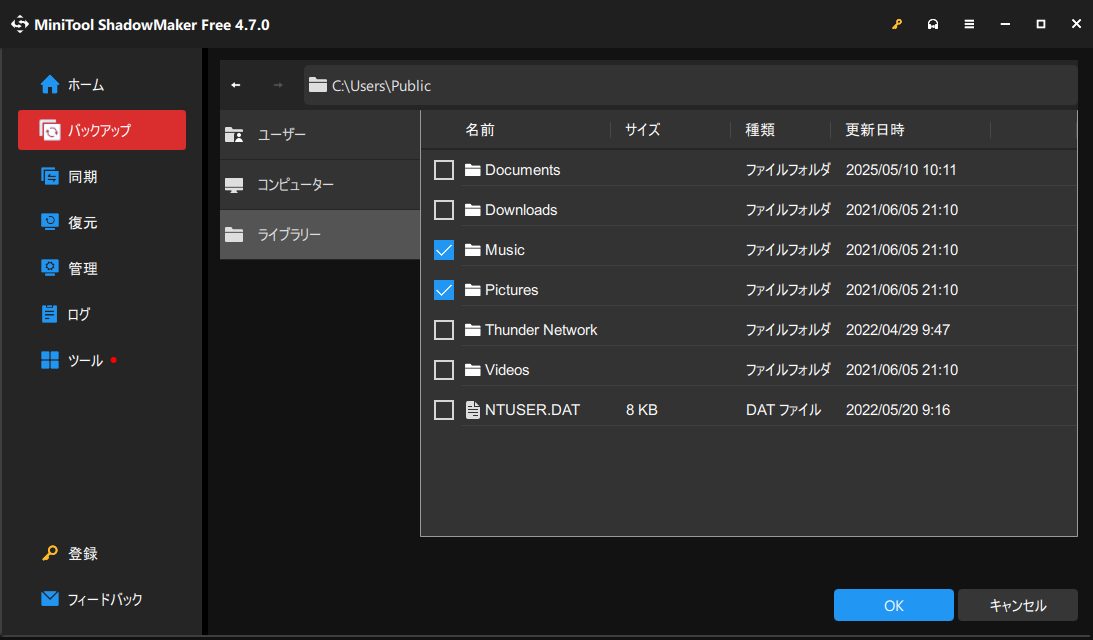This screenshot has height=640, width=1093.
Task: Select コンピューター source category
Action: pos(320,185)
